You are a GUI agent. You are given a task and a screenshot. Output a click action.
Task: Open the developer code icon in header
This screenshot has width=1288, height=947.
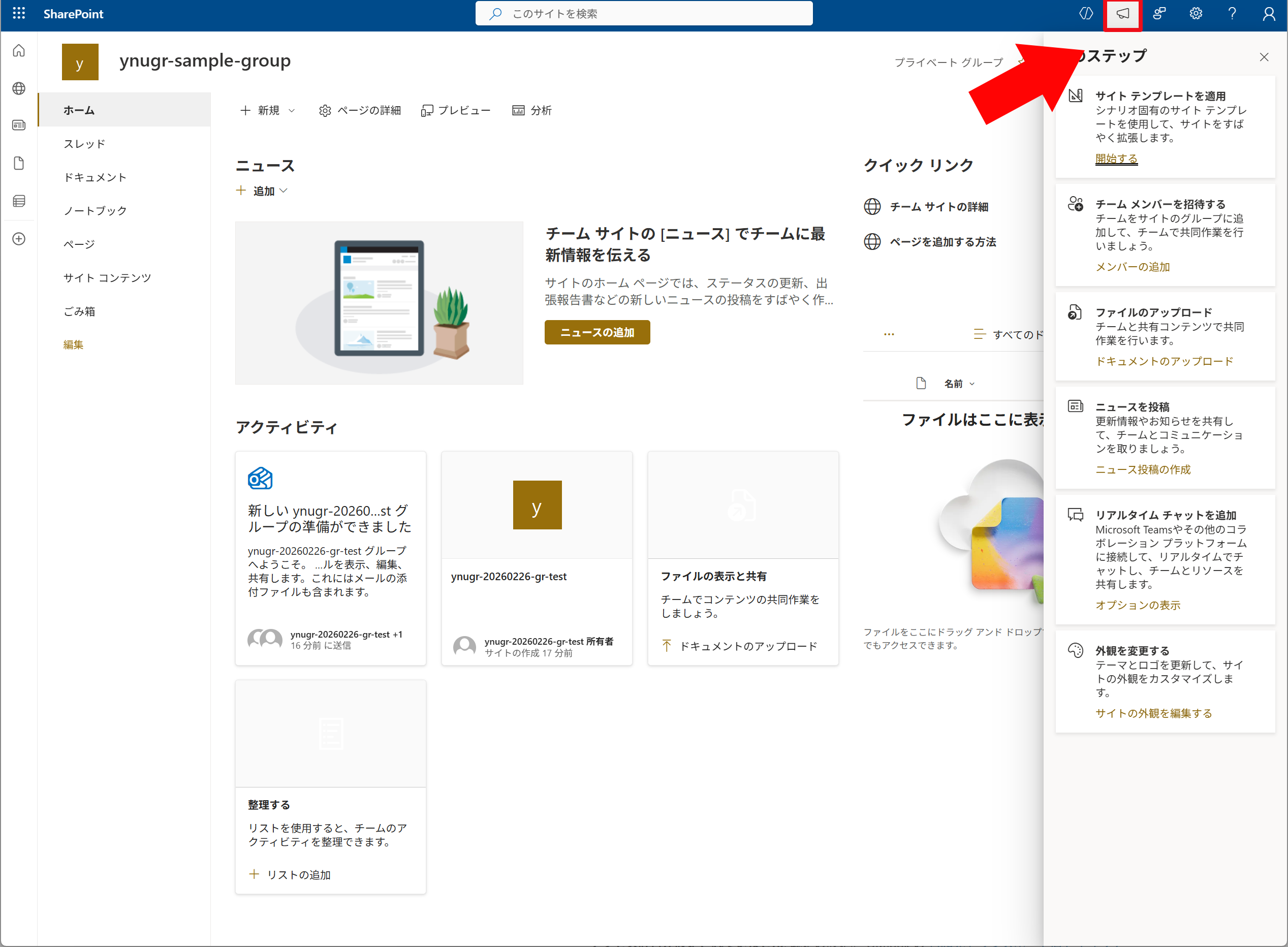click(x=1086, y=14)
